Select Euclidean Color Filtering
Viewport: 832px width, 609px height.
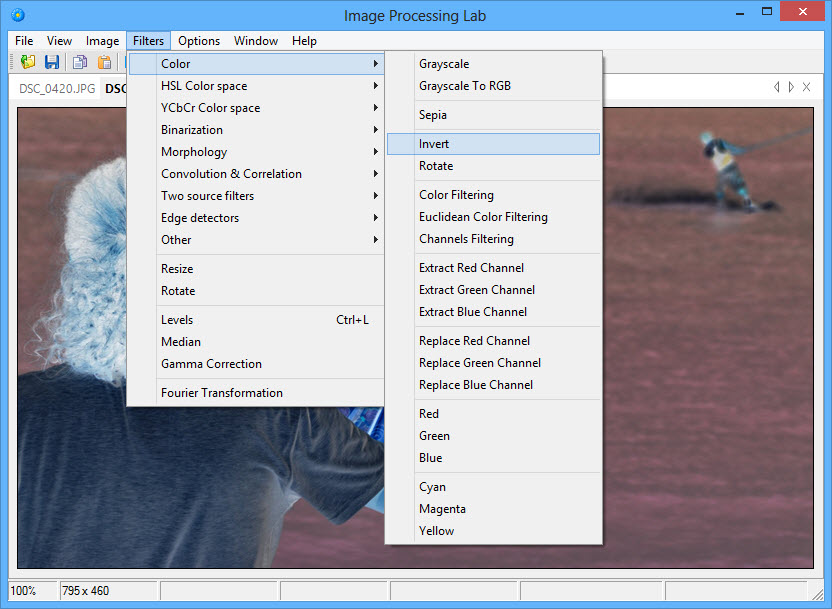coord(493,217)
